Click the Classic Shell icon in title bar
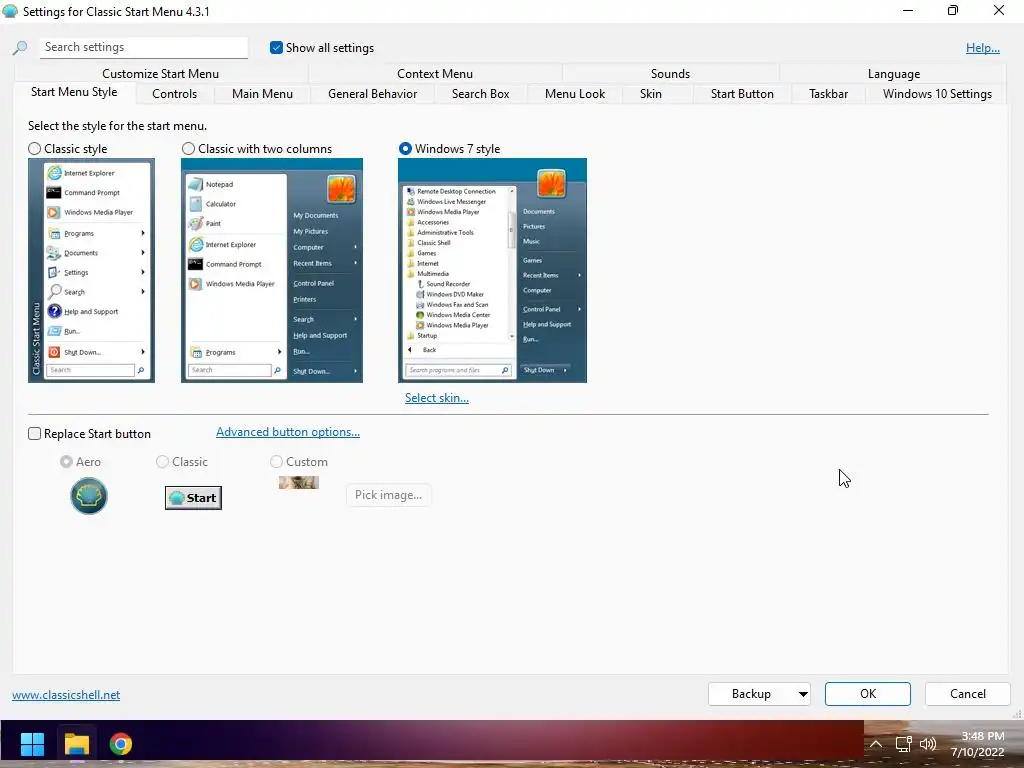Screen dimensions: 1024x768 (x=10, y=11)
